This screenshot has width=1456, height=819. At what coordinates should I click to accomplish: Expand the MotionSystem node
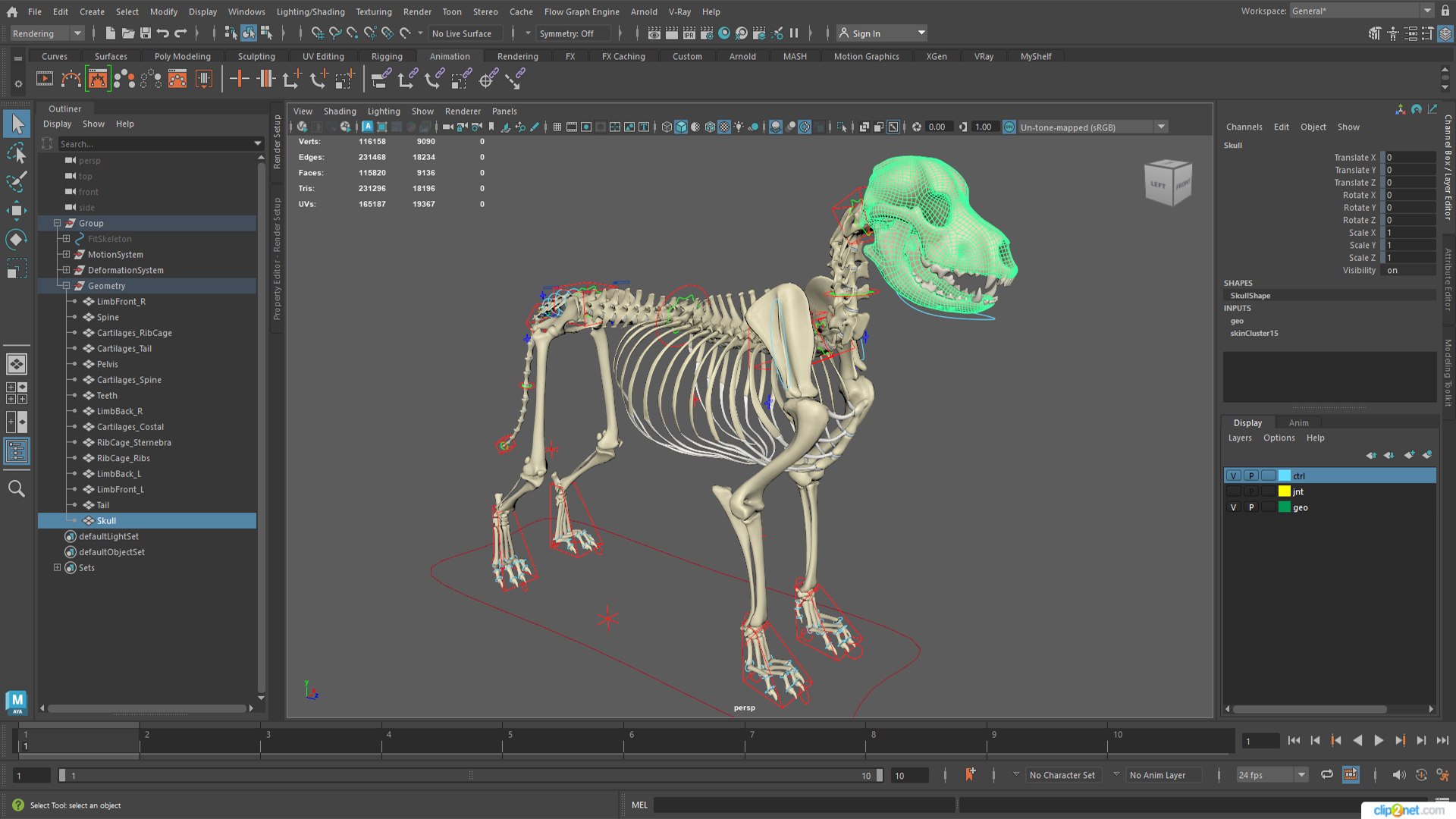66,254
